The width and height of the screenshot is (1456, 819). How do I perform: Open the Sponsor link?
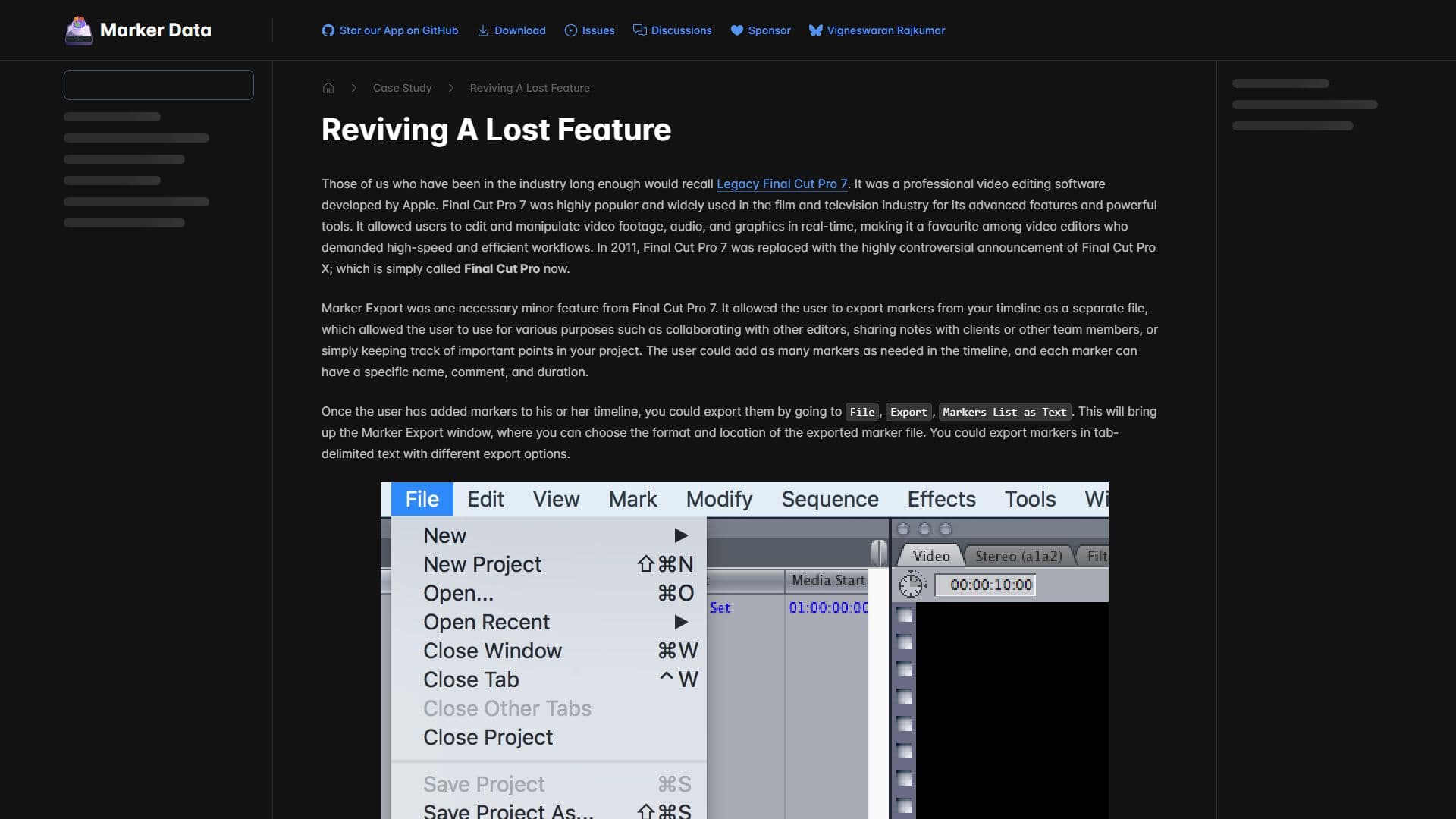click(x=770, y=30)
